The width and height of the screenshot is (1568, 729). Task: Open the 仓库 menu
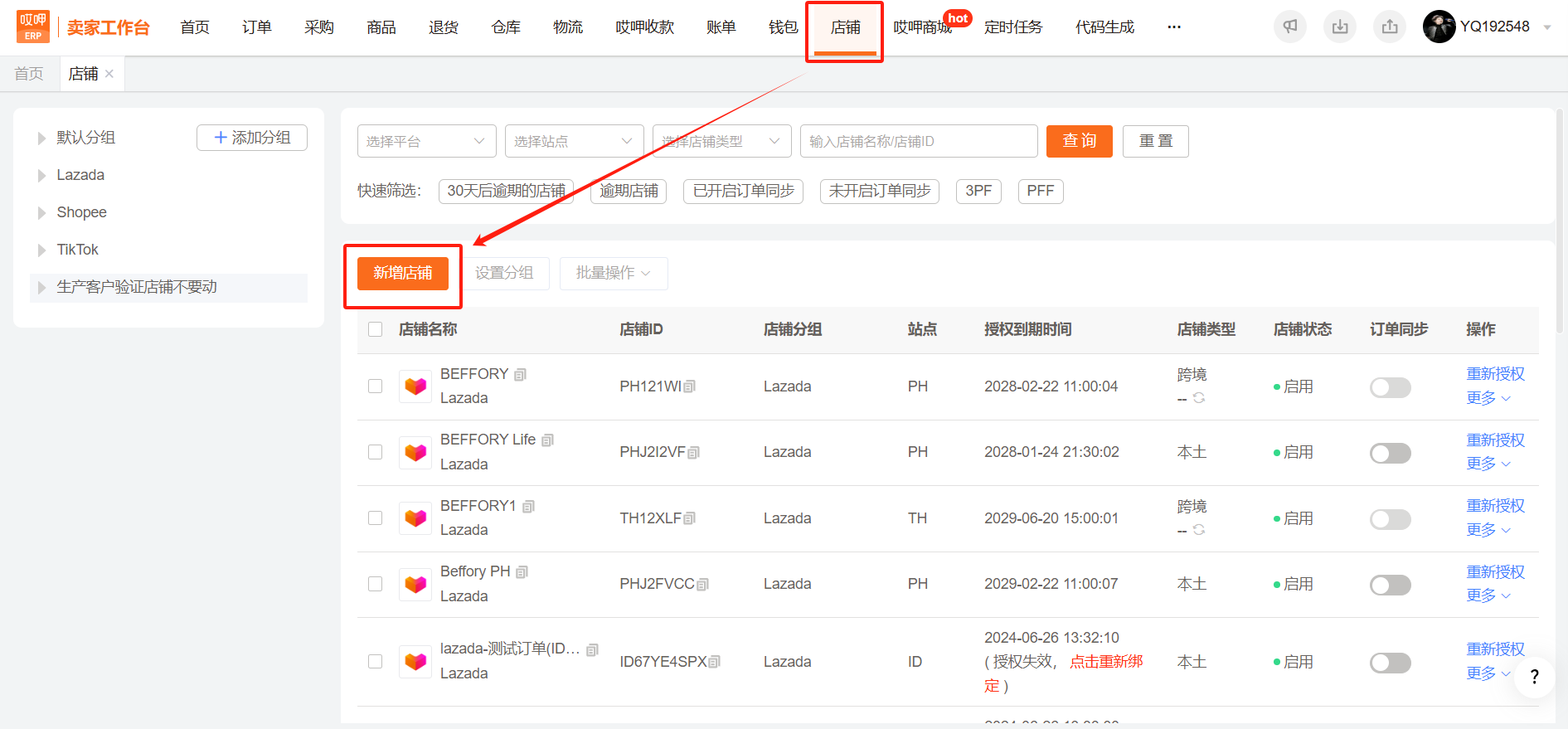(506, 27)
